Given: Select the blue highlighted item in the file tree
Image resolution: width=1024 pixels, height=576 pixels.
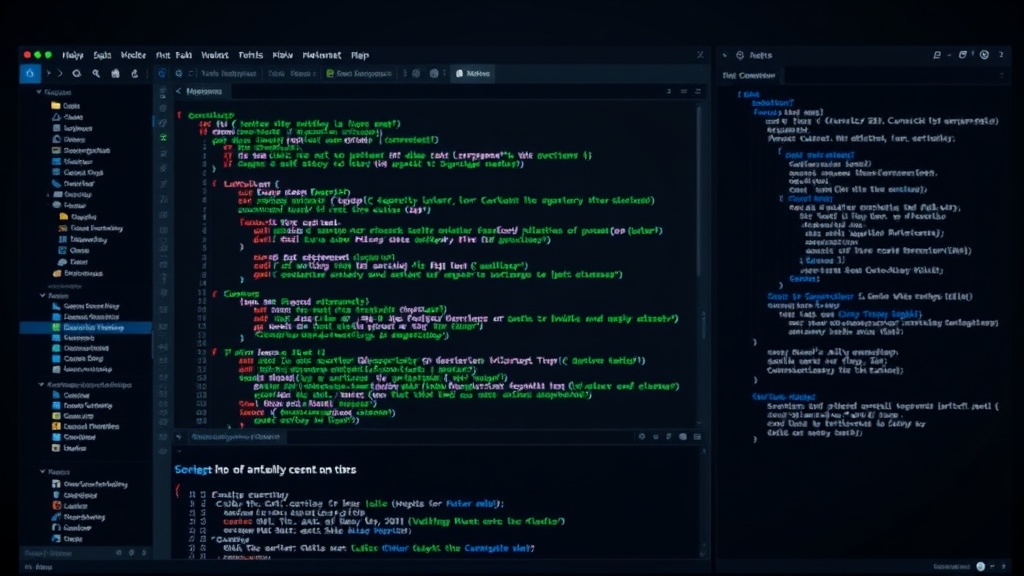Looking at the screenshot, I should [86, 327].
